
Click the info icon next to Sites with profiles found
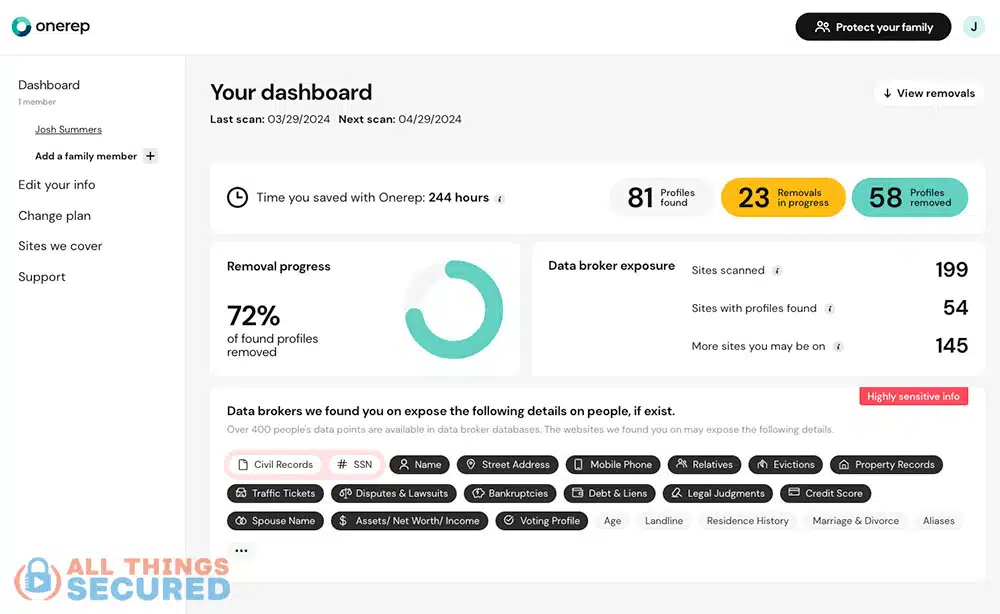point(830,308)
